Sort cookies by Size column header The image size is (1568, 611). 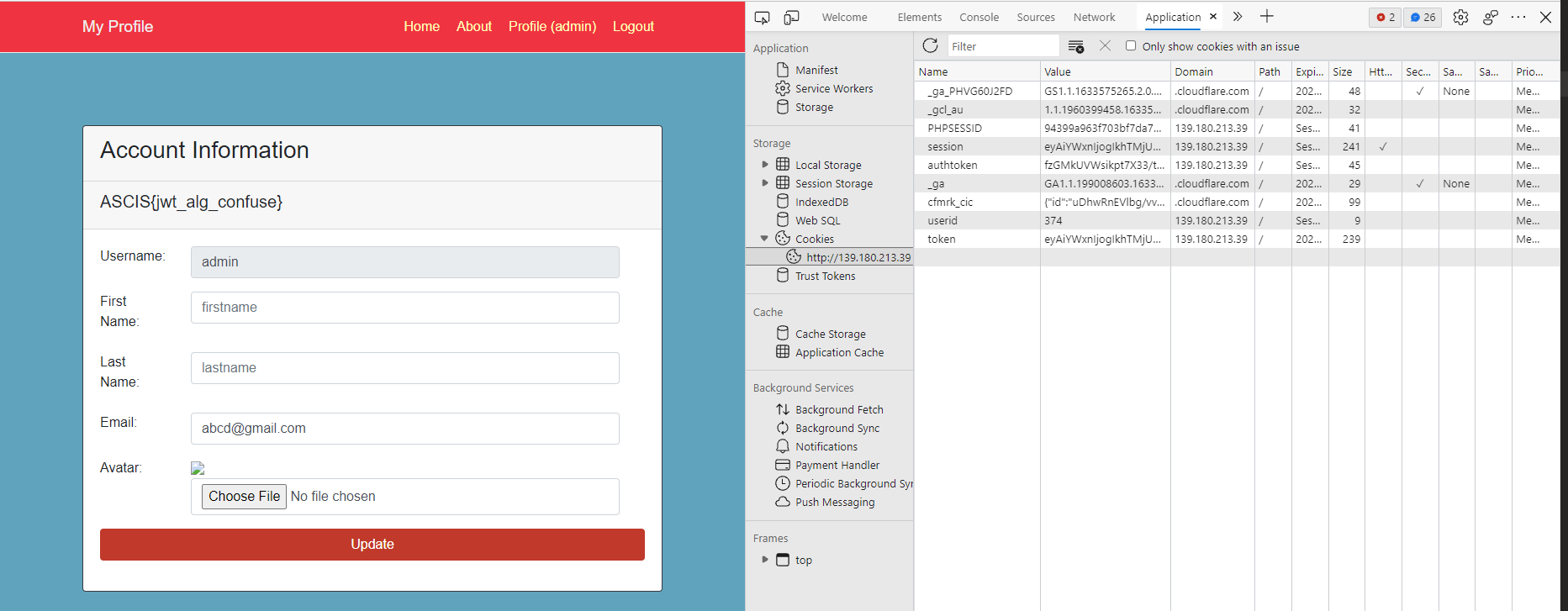(1347, 71)
